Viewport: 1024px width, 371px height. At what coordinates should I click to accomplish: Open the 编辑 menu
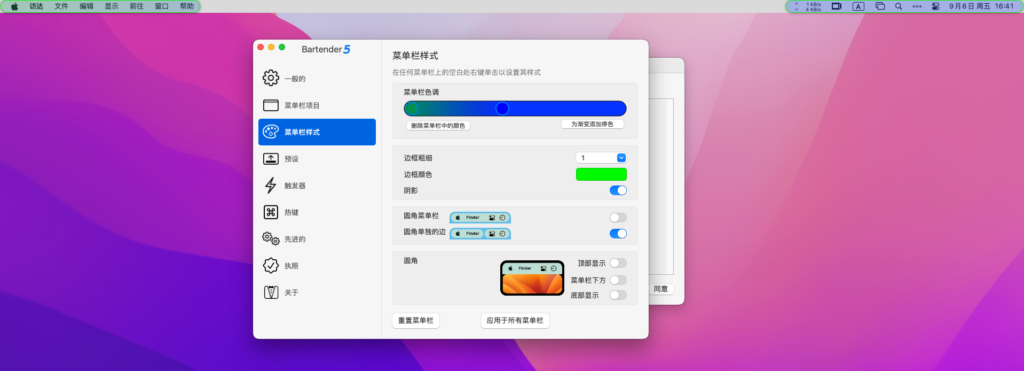click(86, 6)
